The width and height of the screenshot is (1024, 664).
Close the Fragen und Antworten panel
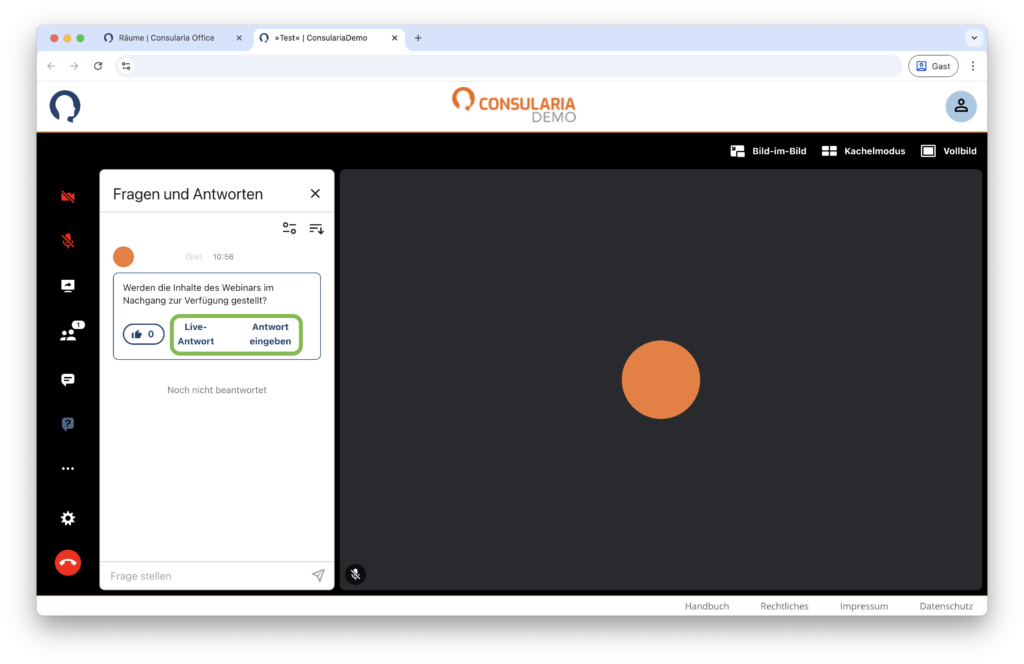(315, 194)
